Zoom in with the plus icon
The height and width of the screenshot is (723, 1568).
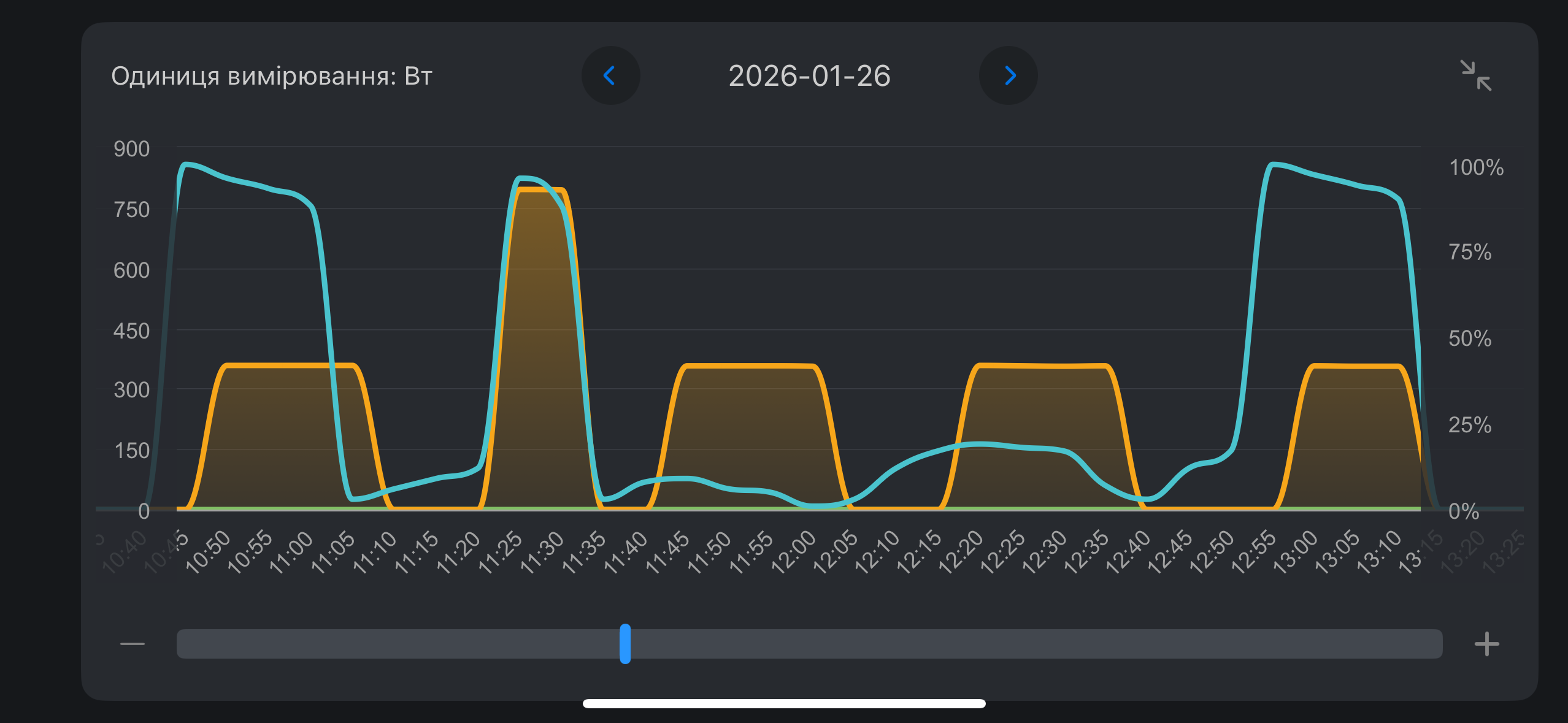[1486, 643]
